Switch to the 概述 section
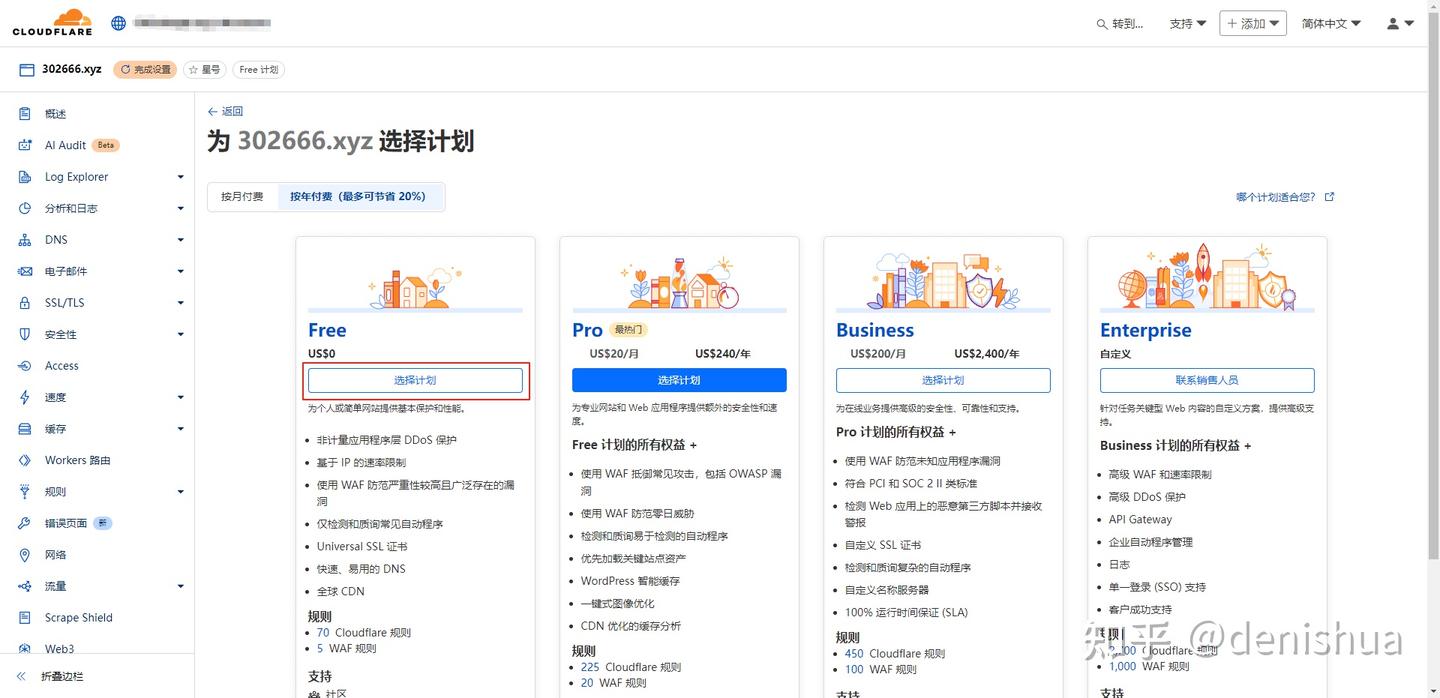The width and height of the screenshot is (1440, 698). click(x=25, y=113)
